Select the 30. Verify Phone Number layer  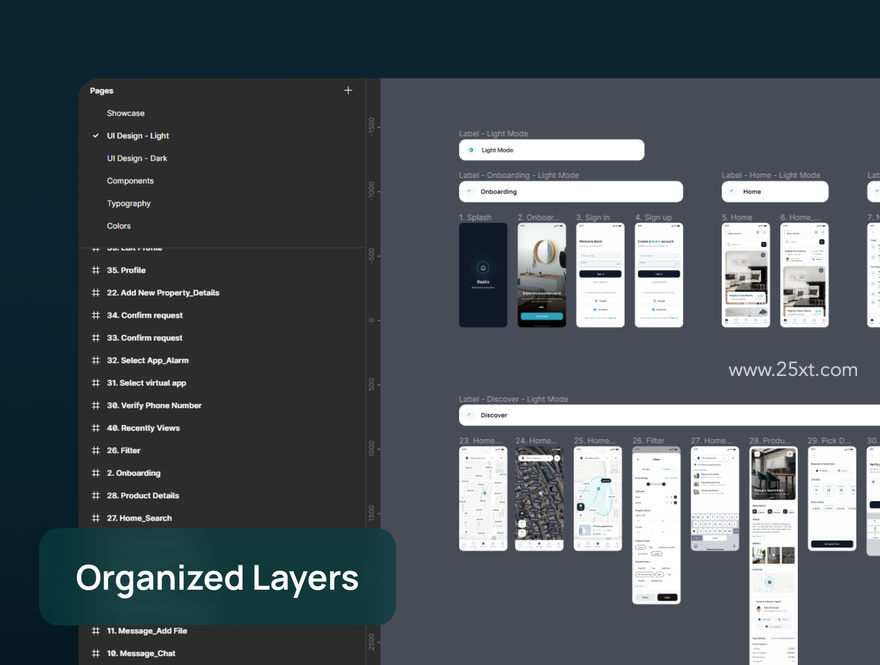coord(154,405)
